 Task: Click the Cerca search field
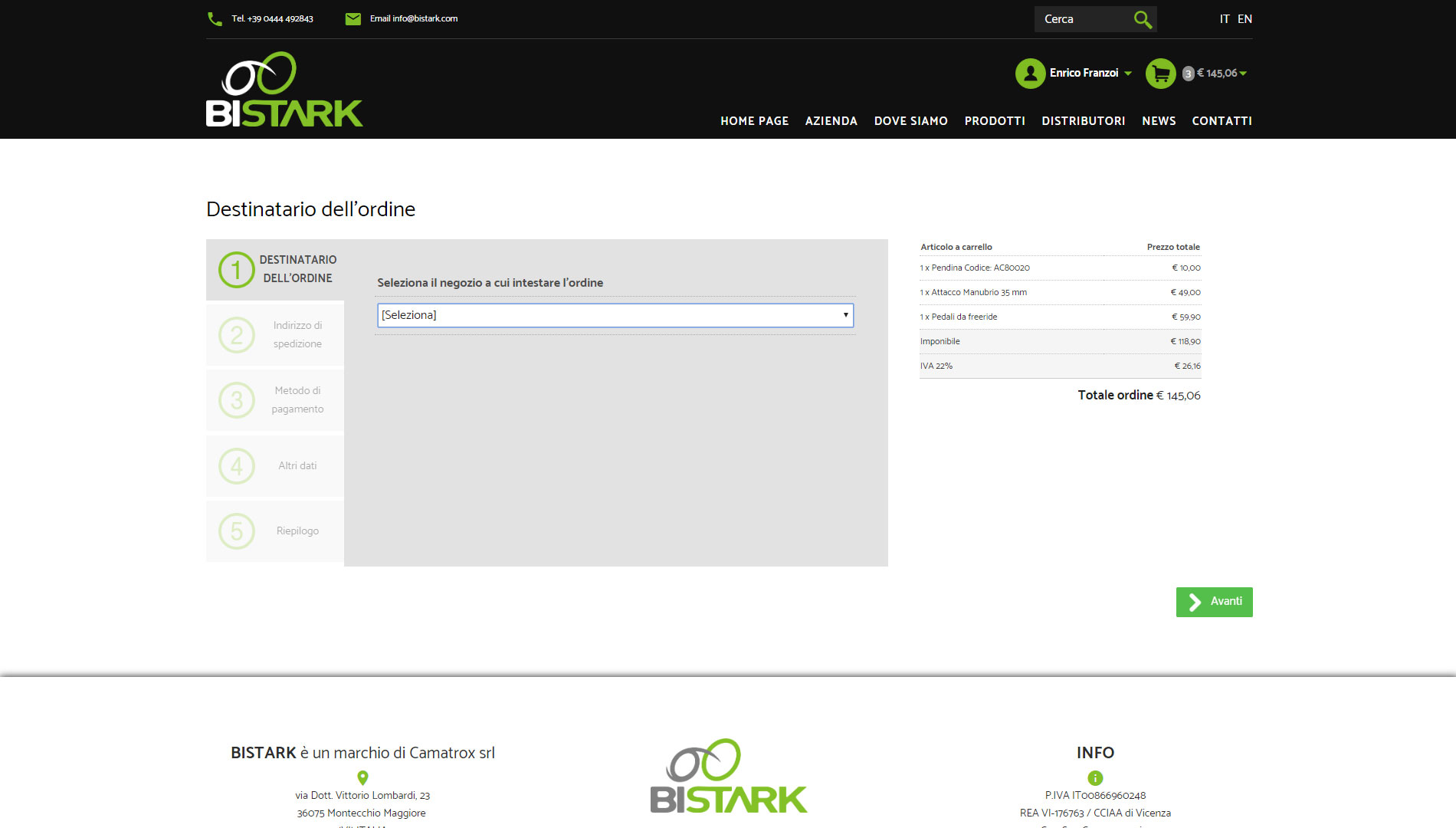tap(1082, 19)
